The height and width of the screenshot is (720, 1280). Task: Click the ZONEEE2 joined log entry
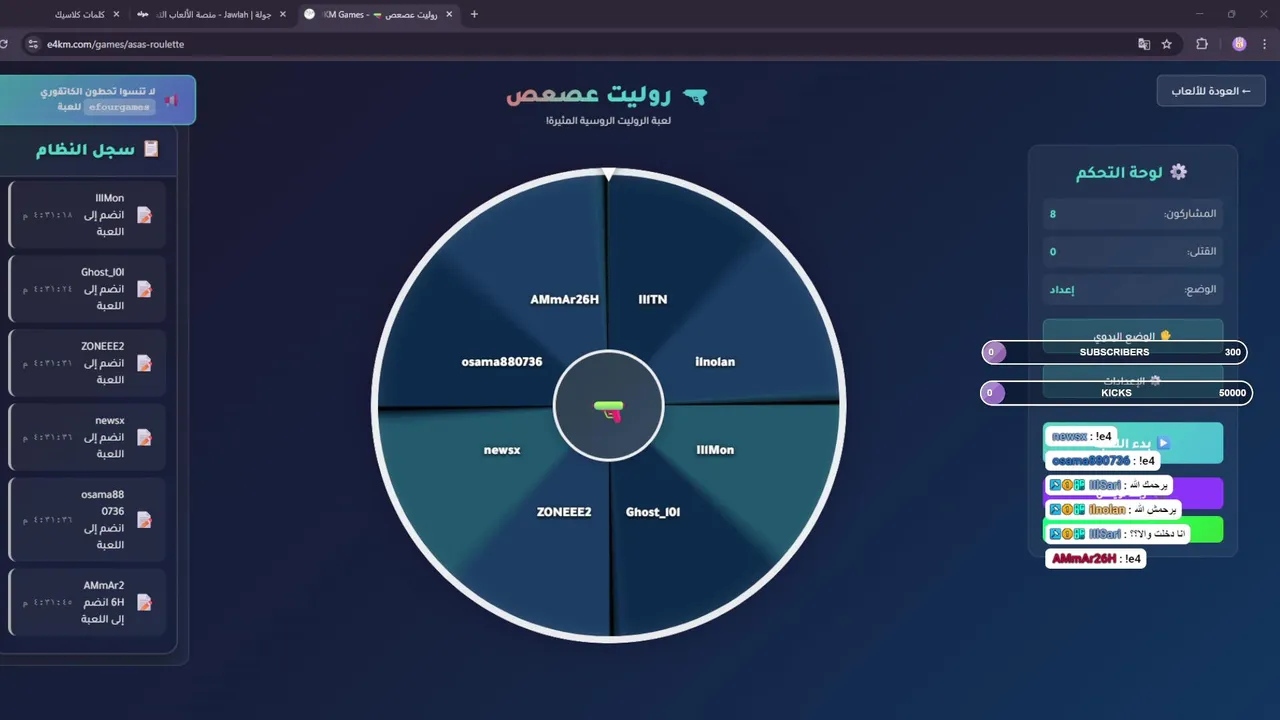(87, 363)
